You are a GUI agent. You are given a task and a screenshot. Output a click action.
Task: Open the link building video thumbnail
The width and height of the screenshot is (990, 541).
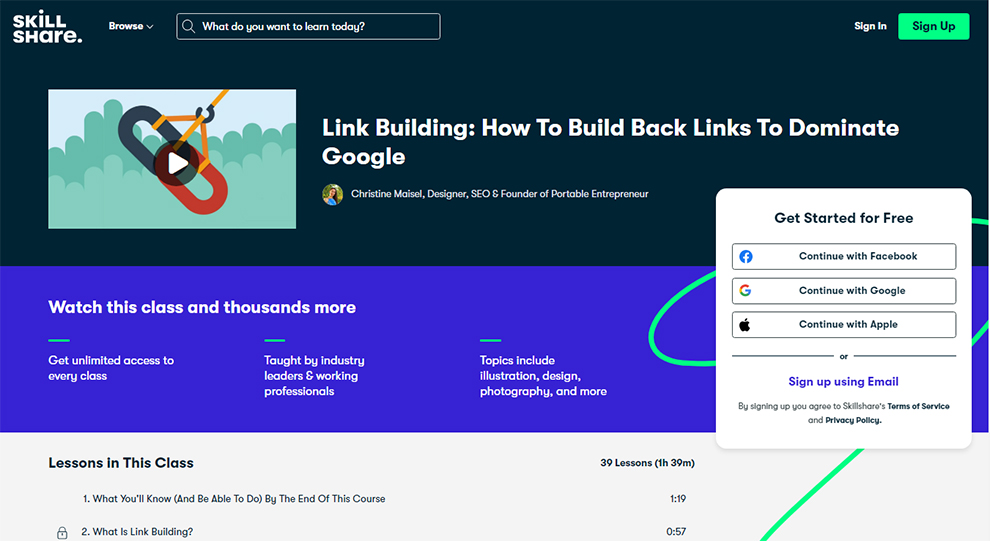[x=172, y=158]
